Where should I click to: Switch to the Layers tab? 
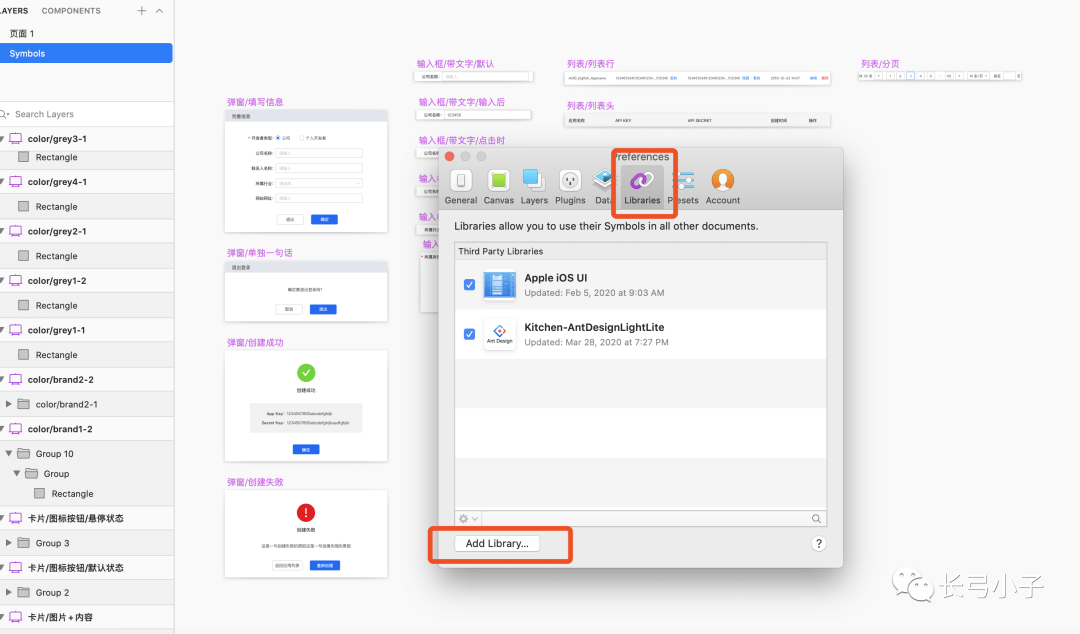tap(14, 11)
